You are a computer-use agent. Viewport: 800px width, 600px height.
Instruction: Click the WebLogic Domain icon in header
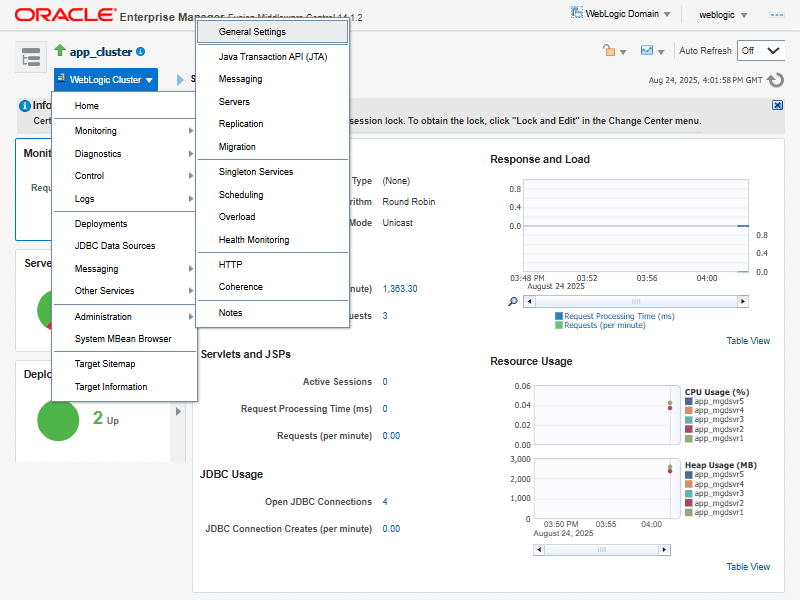[577, 13]
